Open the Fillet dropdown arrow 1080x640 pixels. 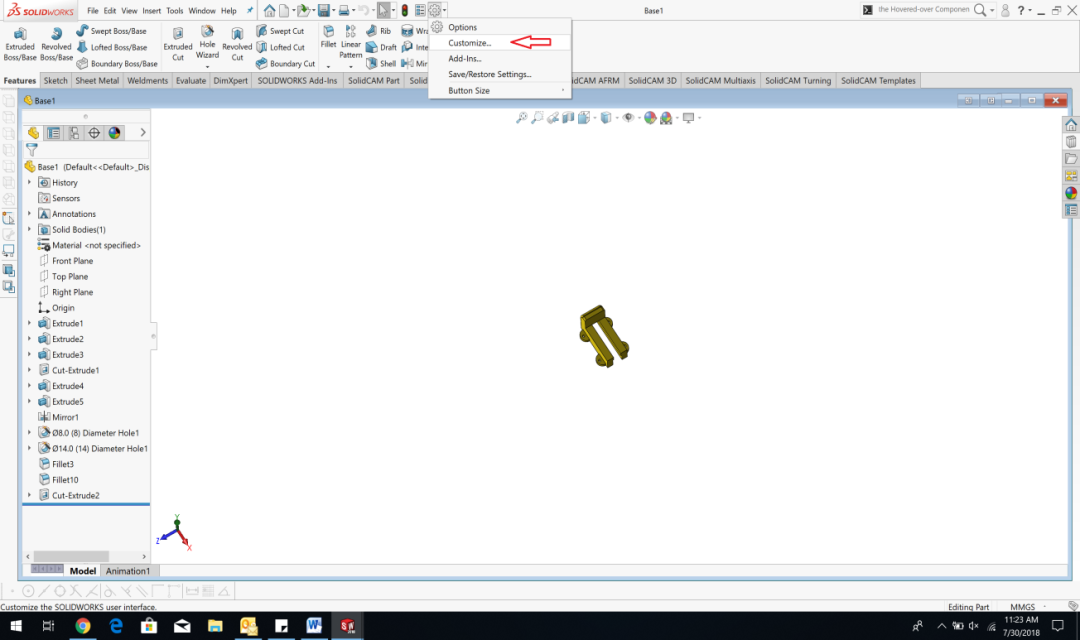click(328, 66)
